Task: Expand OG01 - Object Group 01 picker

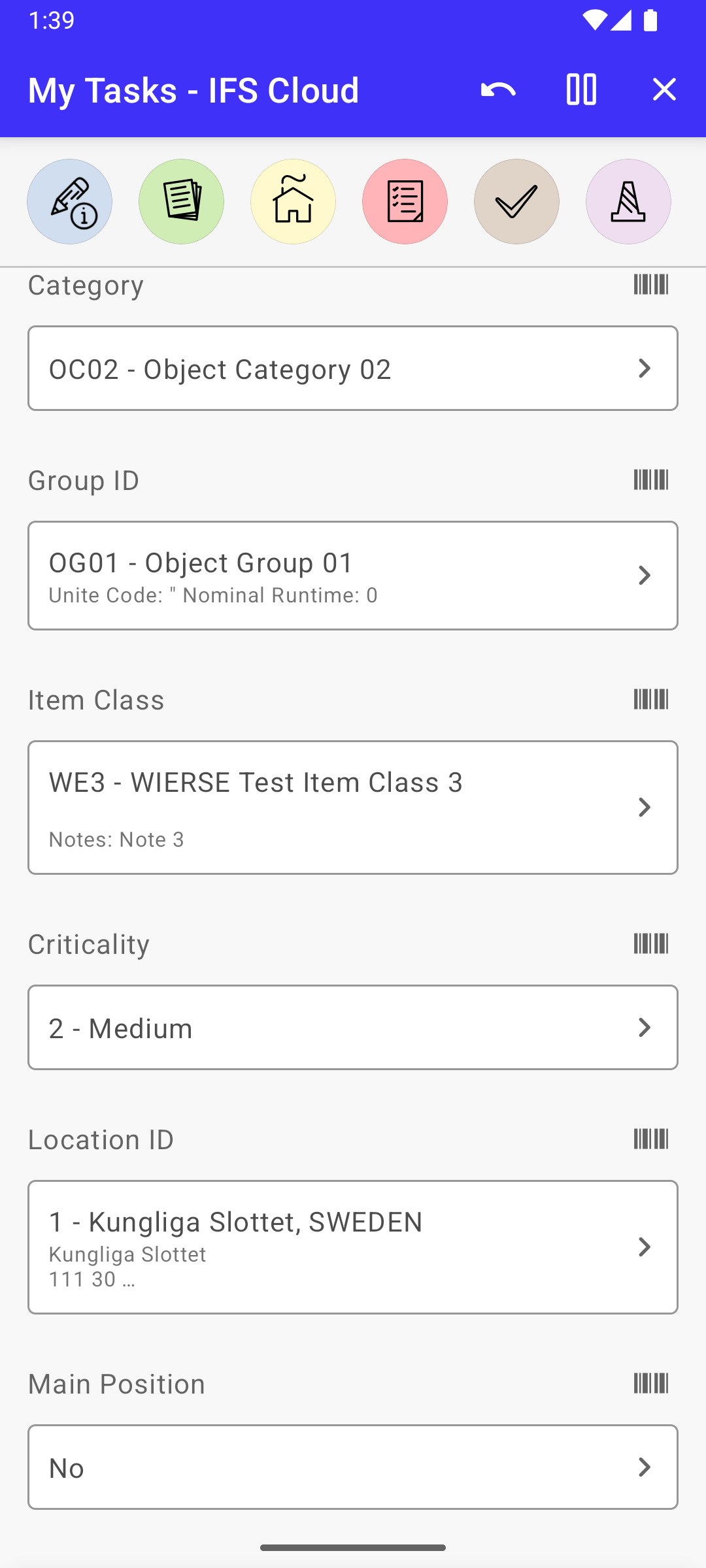Action: [x=353, y=576]
